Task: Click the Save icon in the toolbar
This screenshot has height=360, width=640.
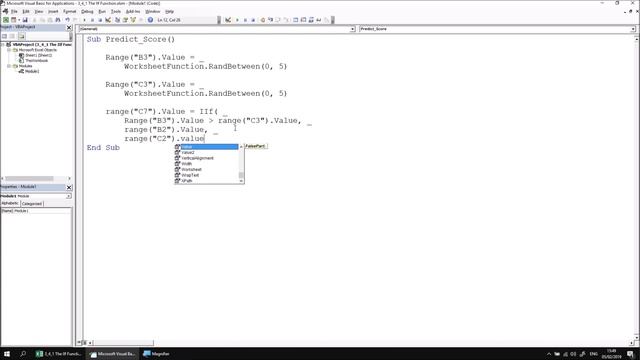Action: (25, 20)
